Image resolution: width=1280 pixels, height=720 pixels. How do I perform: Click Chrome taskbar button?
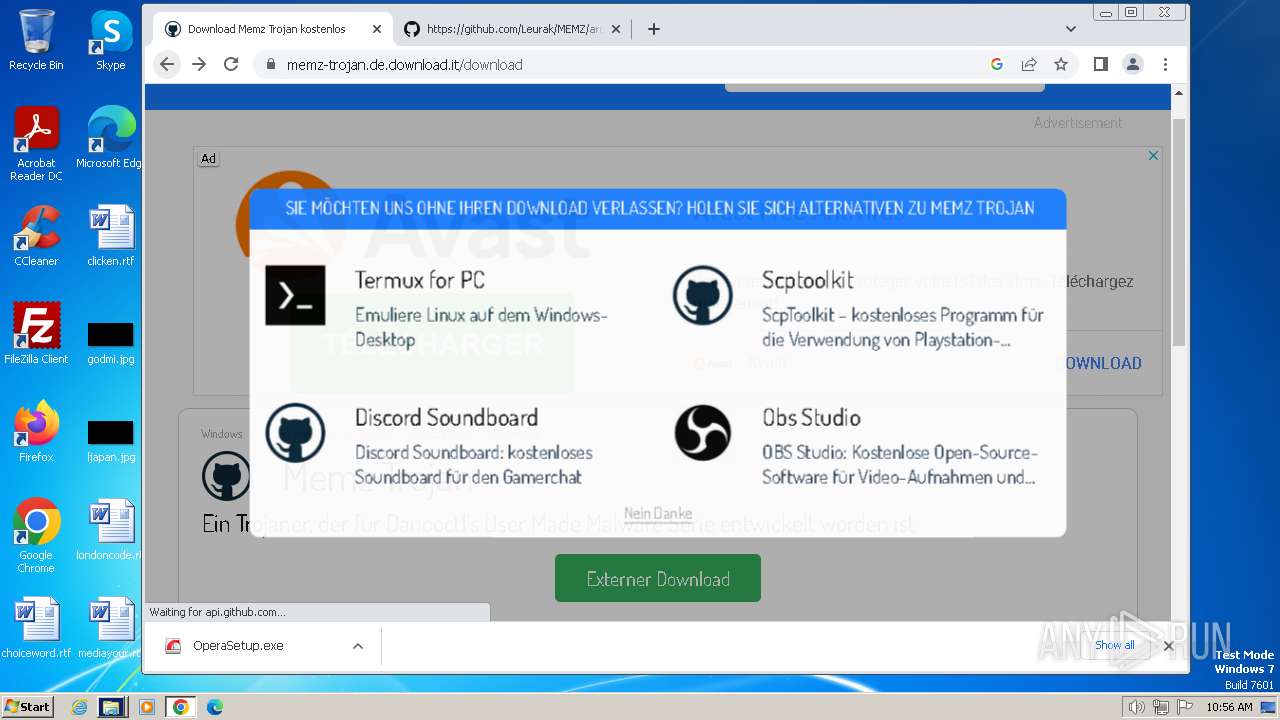pos(181,707)
